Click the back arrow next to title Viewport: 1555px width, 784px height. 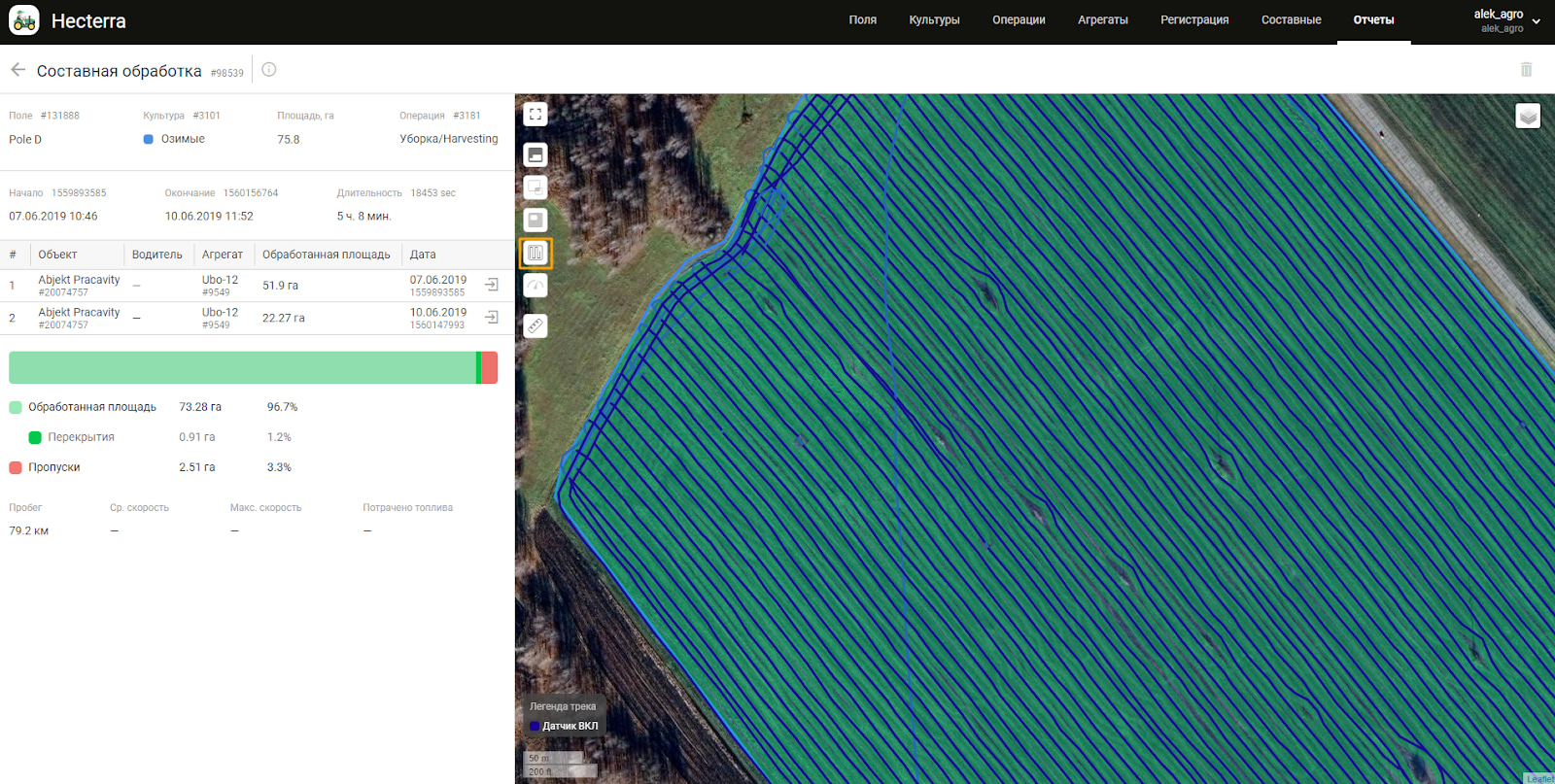(x=17, y=70)
